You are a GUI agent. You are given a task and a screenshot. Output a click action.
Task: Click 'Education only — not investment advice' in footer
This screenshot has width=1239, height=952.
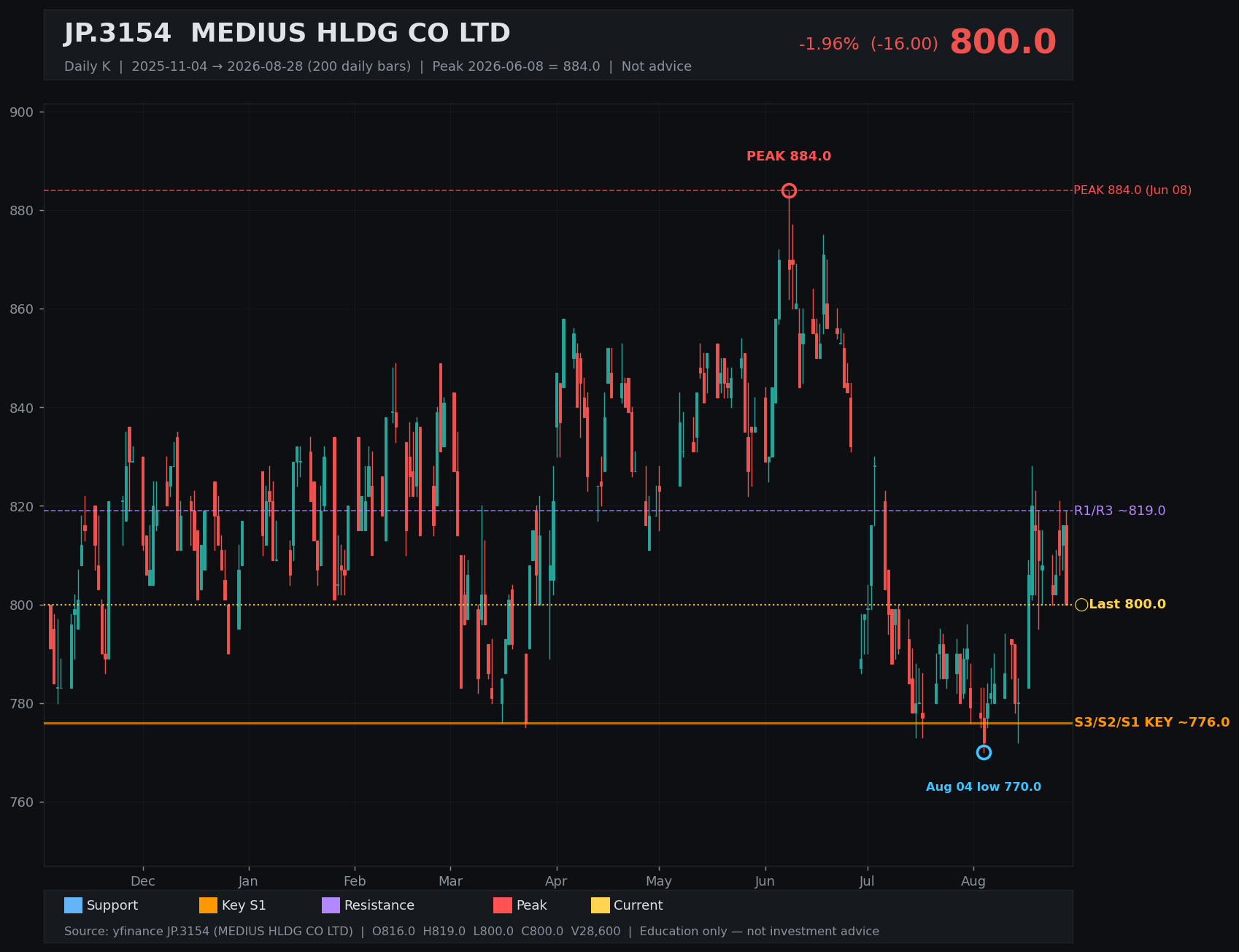click(x=760, y=932)
